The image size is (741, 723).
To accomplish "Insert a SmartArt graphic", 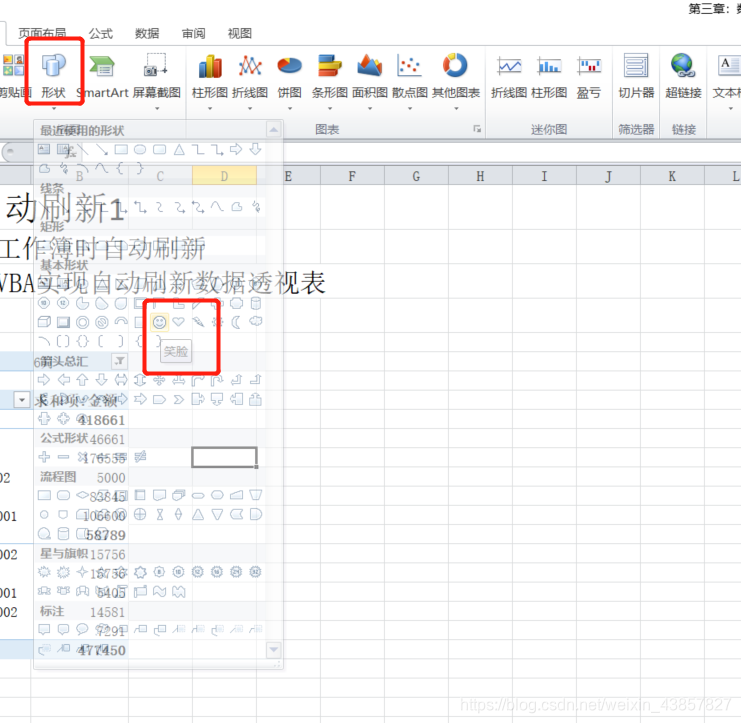I will (103, 76).
